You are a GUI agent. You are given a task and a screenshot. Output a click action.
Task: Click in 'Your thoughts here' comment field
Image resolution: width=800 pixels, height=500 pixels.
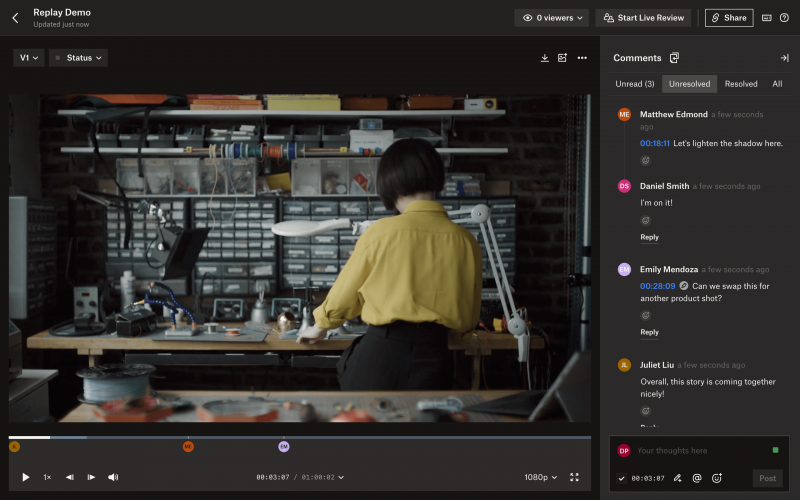[x=702, y=451]
